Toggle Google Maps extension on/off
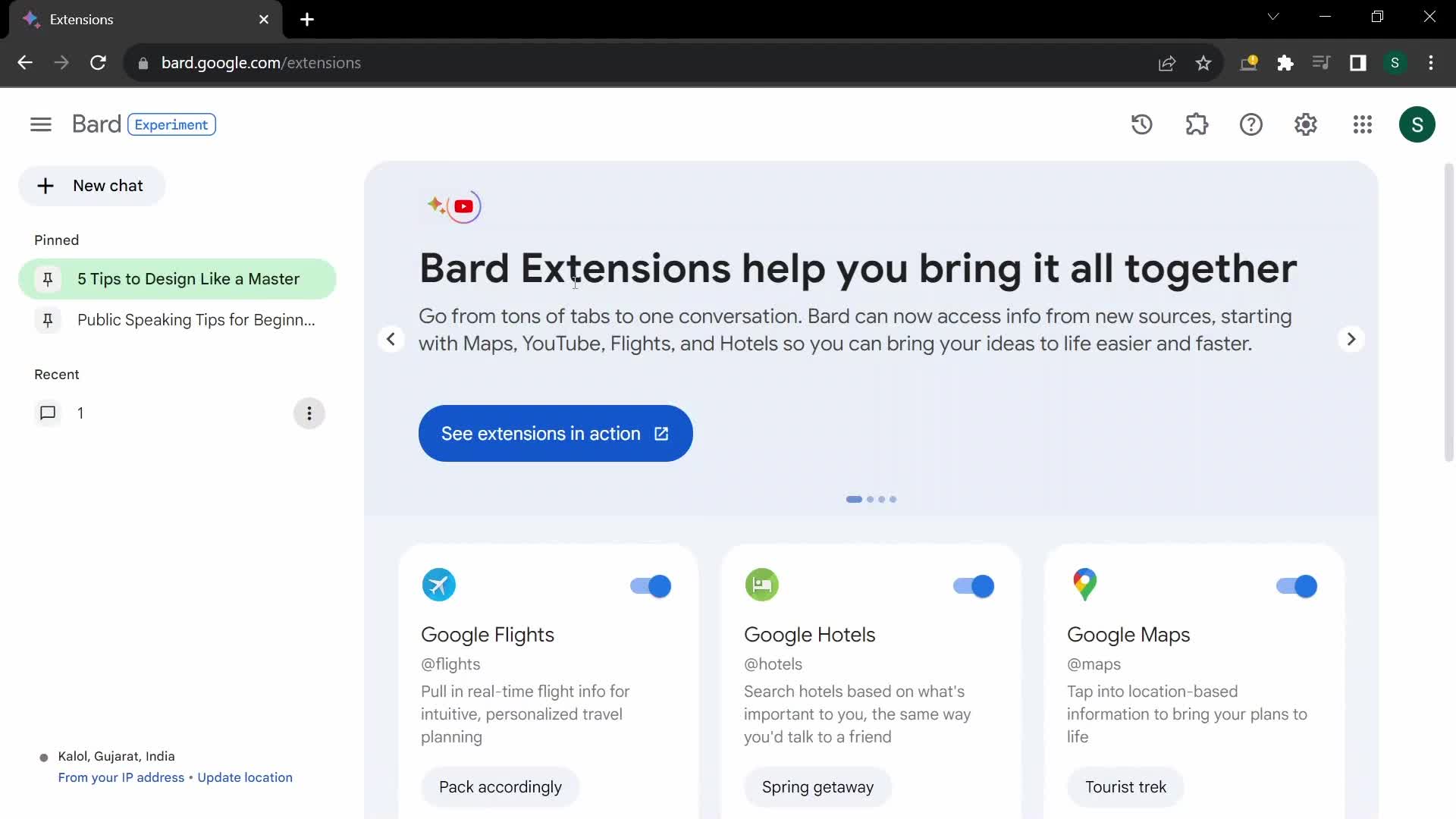The height and width of the screenshot is (819, 1456). tap(1297, 586)
